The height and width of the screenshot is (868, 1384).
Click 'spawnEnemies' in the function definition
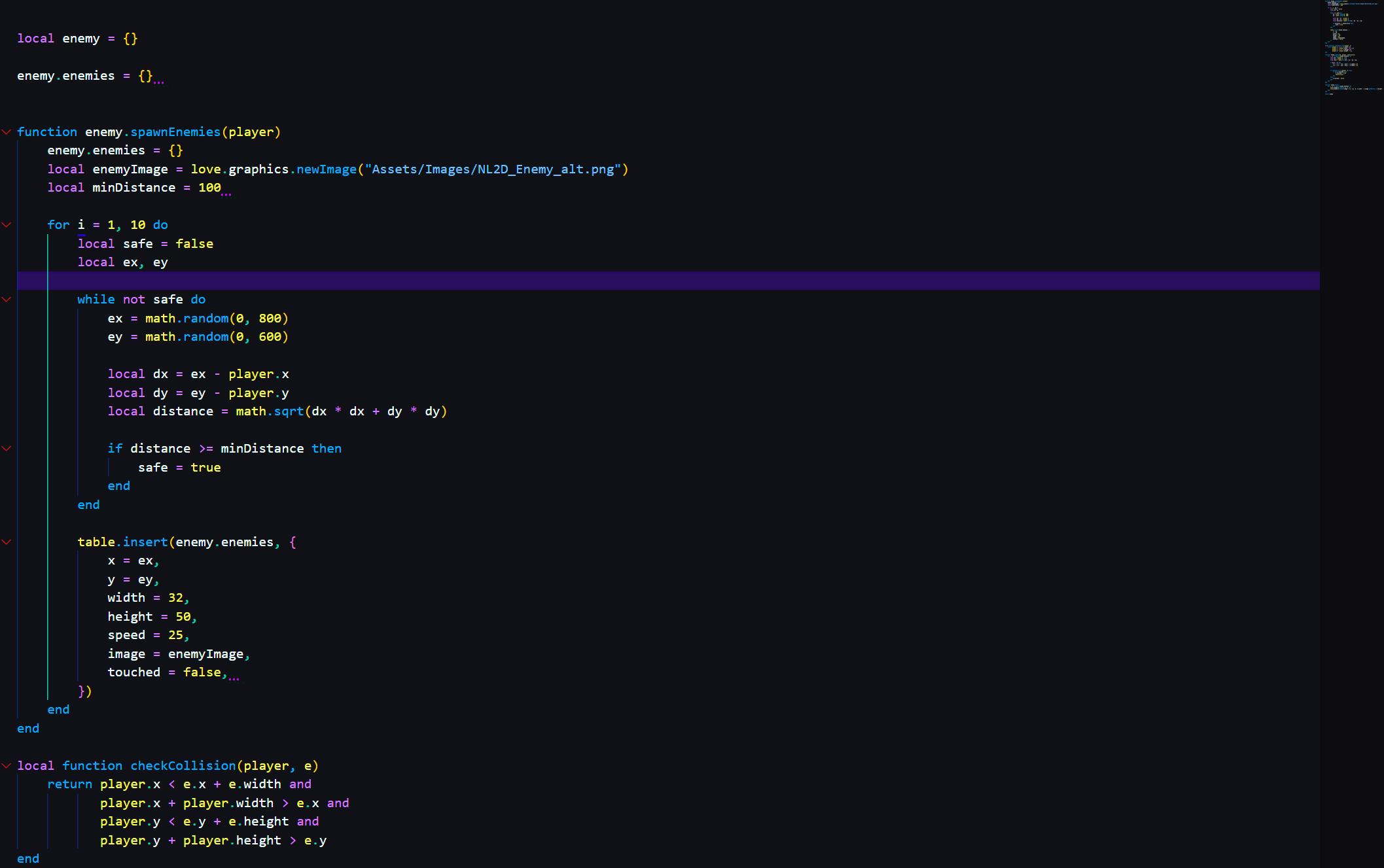175,132
